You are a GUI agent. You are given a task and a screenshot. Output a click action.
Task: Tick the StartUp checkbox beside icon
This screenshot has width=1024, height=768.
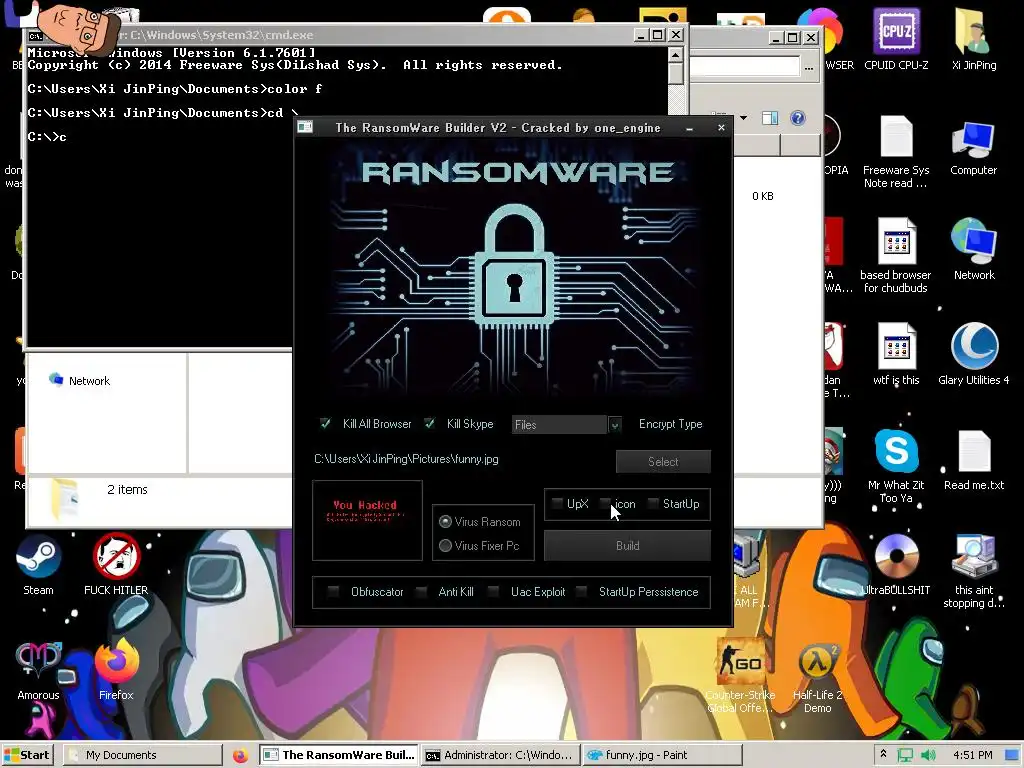tap(653, 504)
